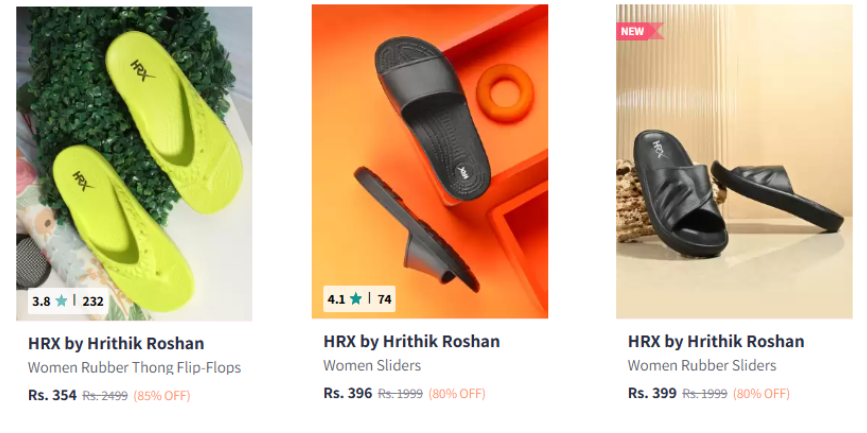Click the 74 review count
Image resolution: width=867 pixels, height=433 pixels.
coord(384,299)
